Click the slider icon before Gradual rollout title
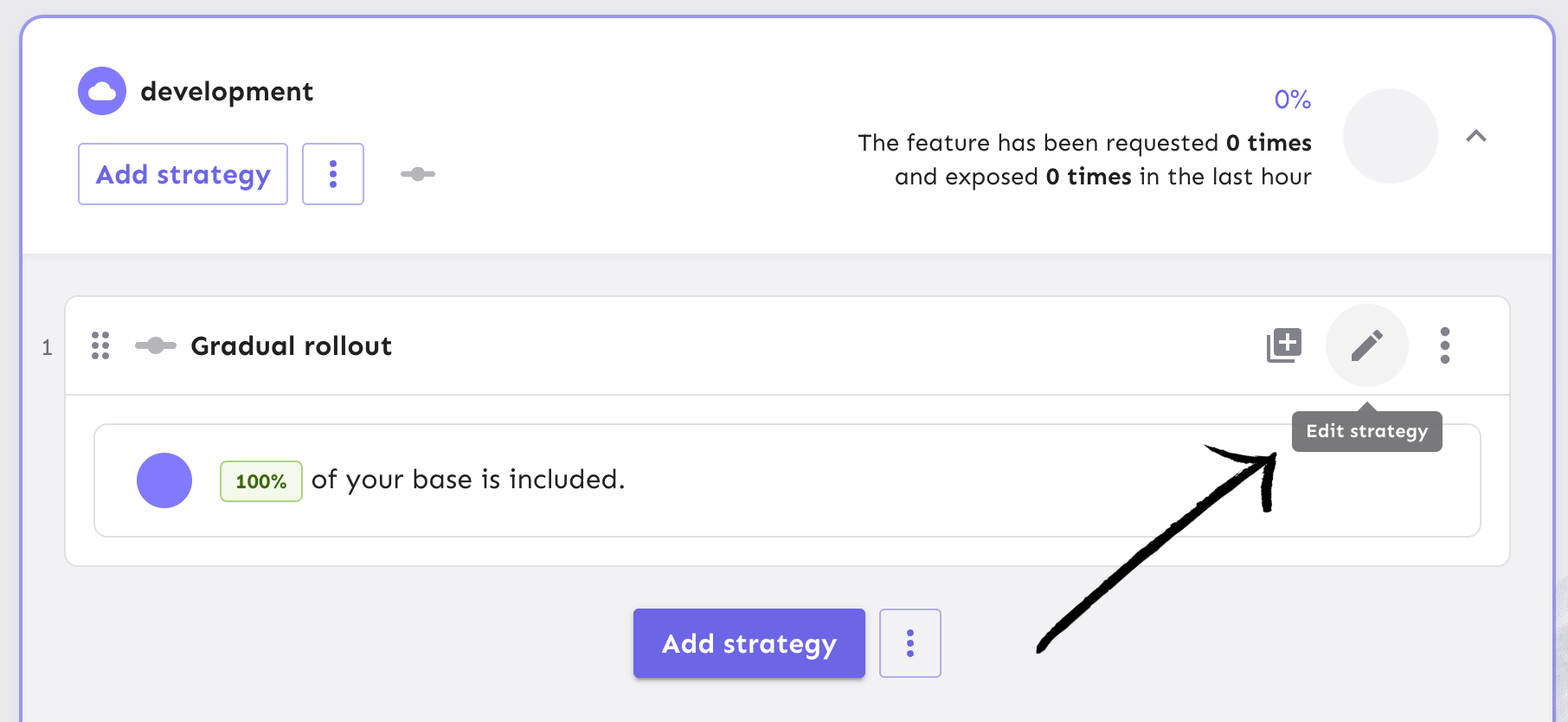 (x=156, y=345)
